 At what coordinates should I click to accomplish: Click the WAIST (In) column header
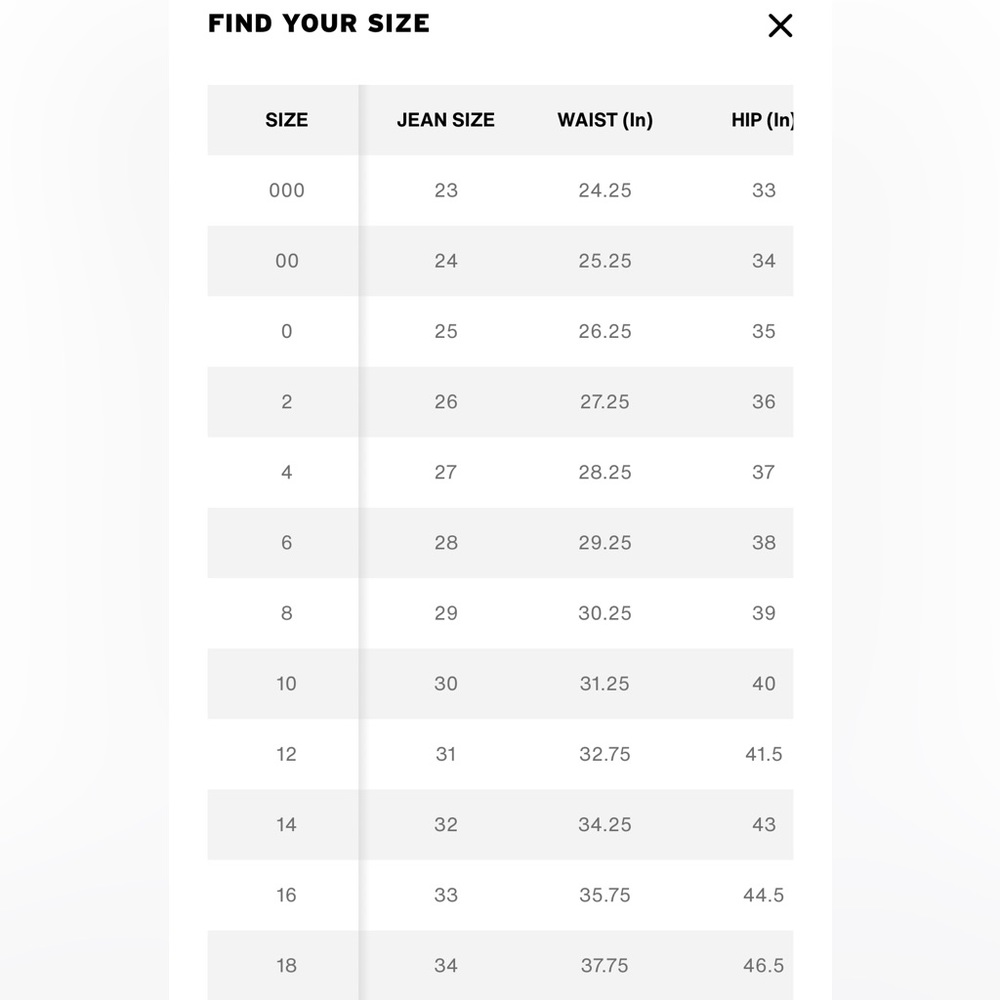point(605,120)
